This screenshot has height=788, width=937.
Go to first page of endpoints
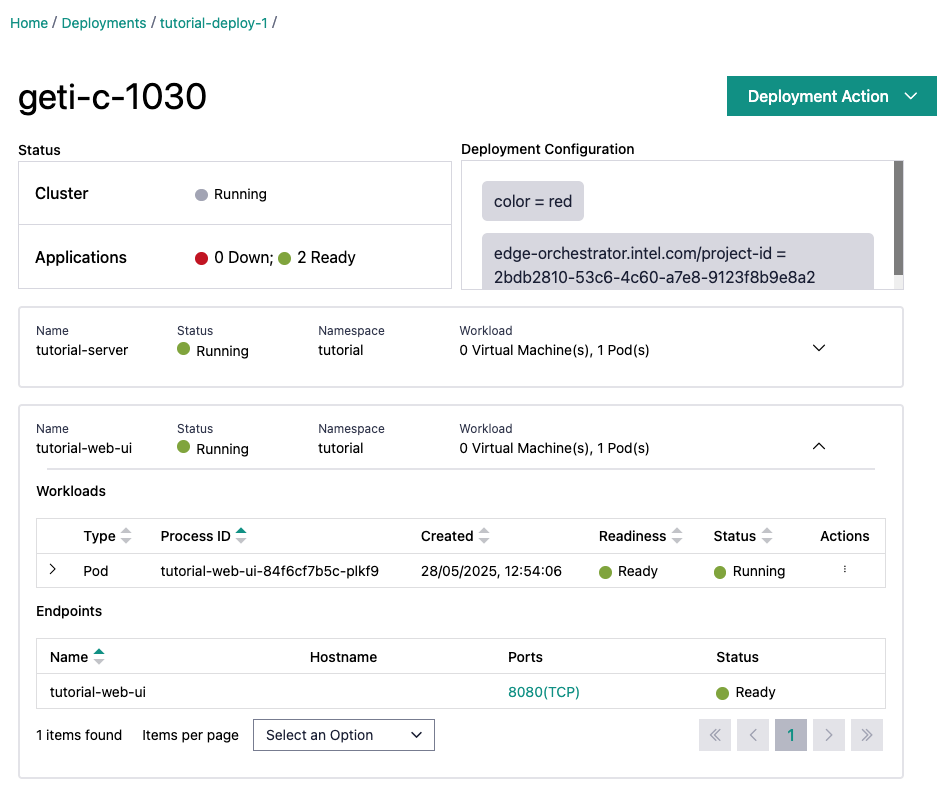pos(715,735)
